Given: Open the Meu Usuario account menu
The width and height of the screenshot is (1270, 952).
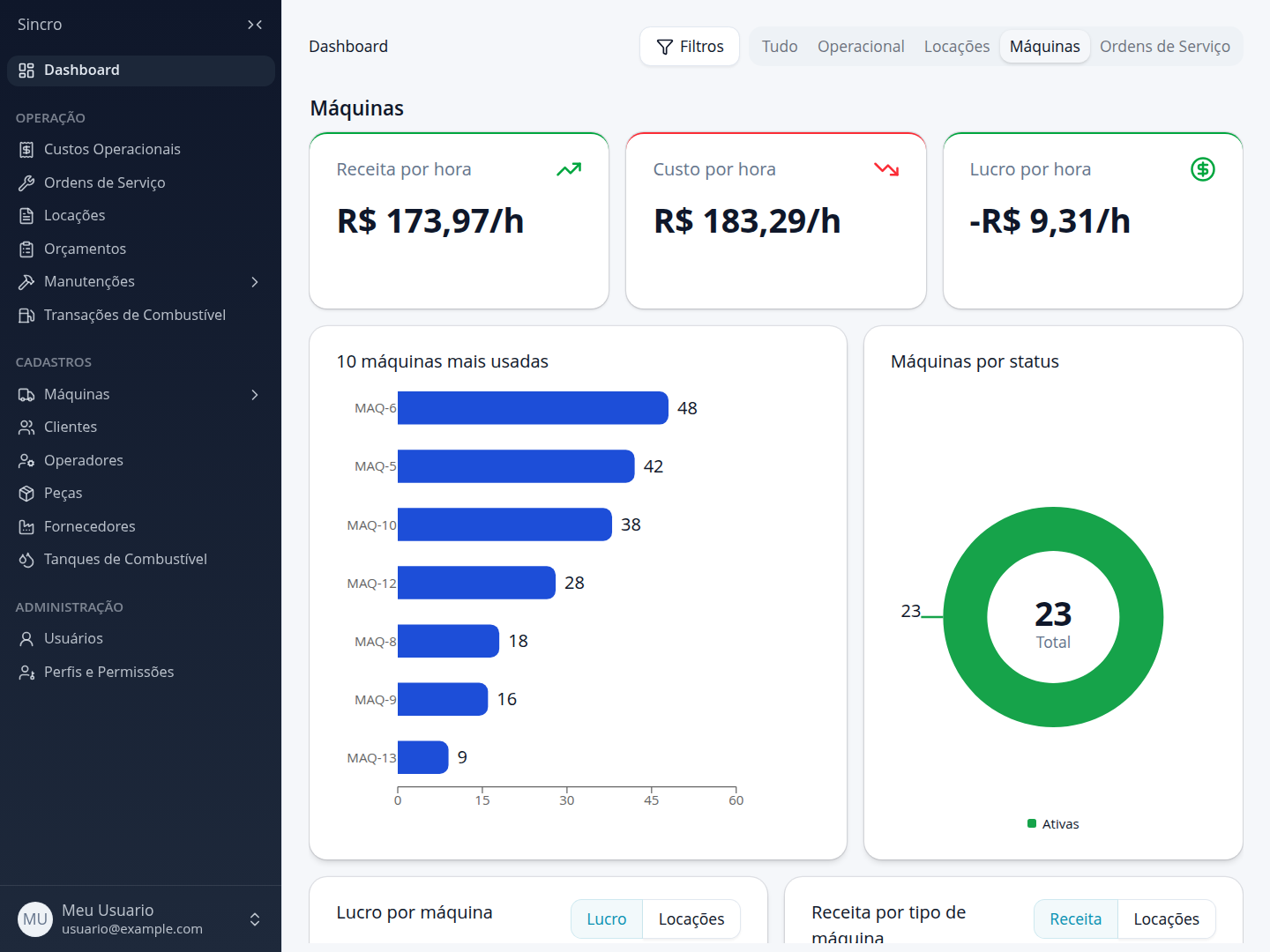Looking at the screenshot, I should coord(141,919).
